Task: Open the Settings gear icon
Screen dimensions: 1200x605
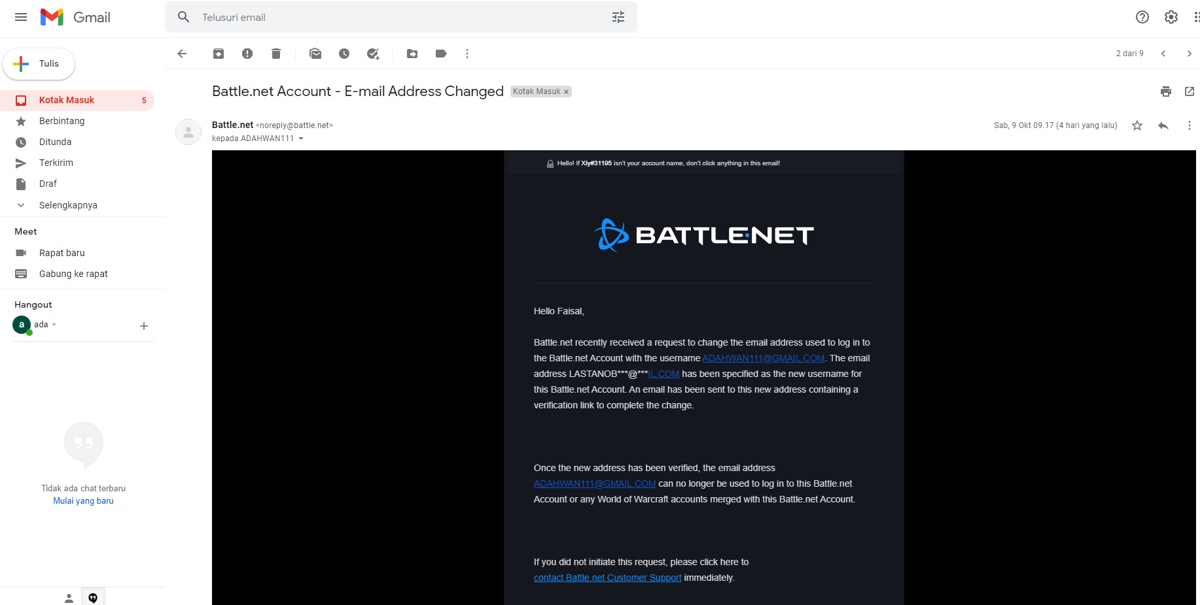Action: (1171, 17)
